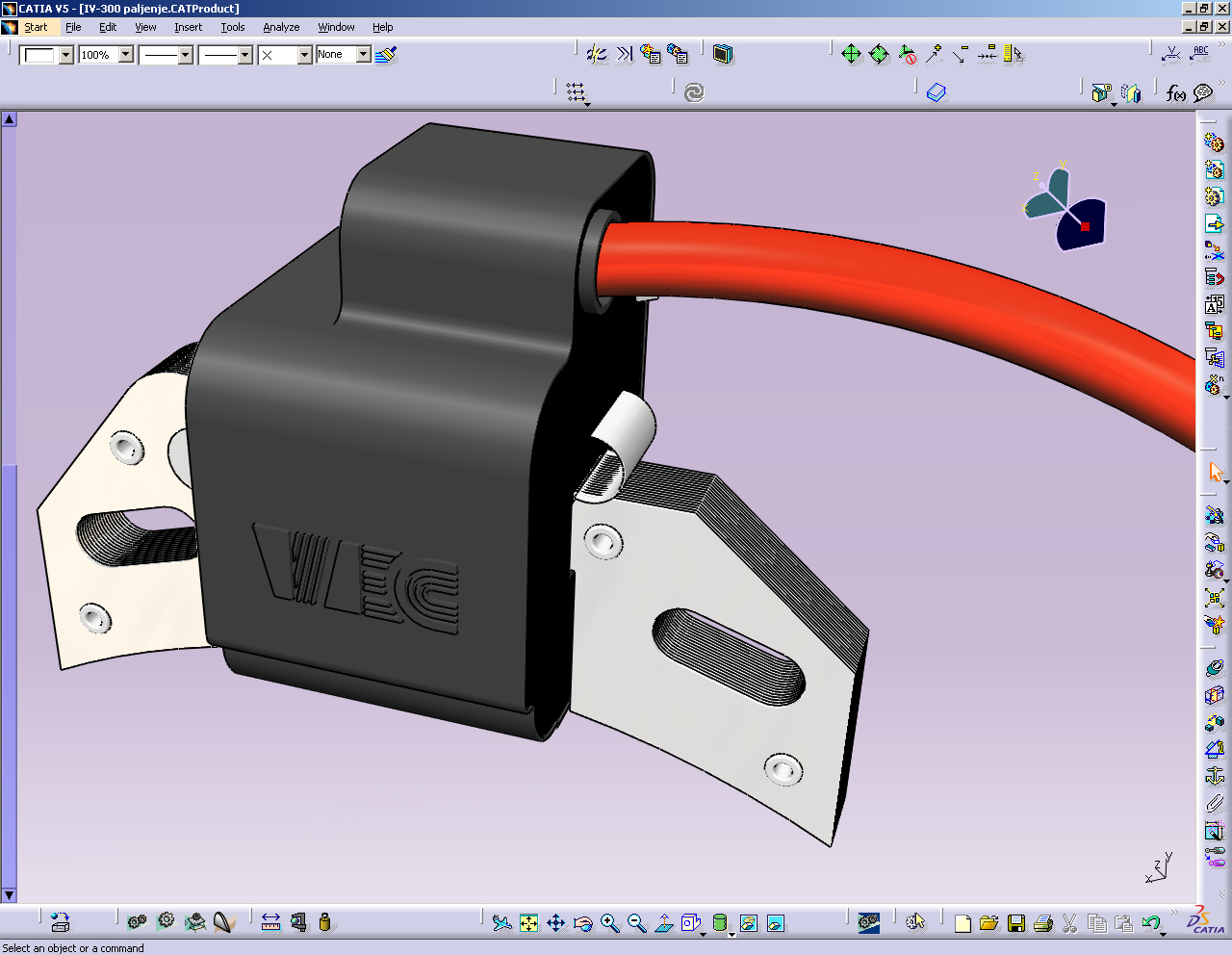Image resolution: width=1232 pixels, height=955 pixels.
Task: Click the Copy icon
Action: click(x=1096, y=923)
